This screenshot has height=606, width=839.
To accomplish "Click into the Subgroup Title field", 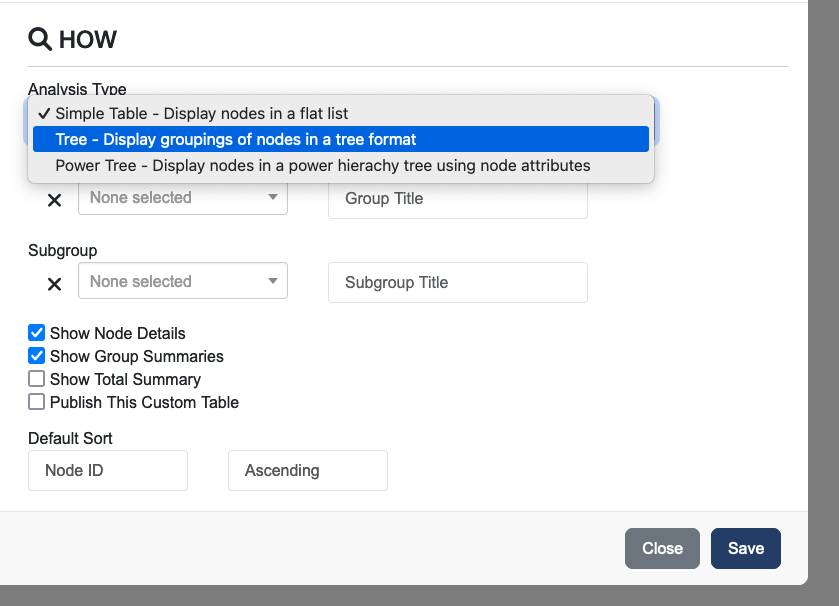I will pyautogui.click(x=457, y=283).
